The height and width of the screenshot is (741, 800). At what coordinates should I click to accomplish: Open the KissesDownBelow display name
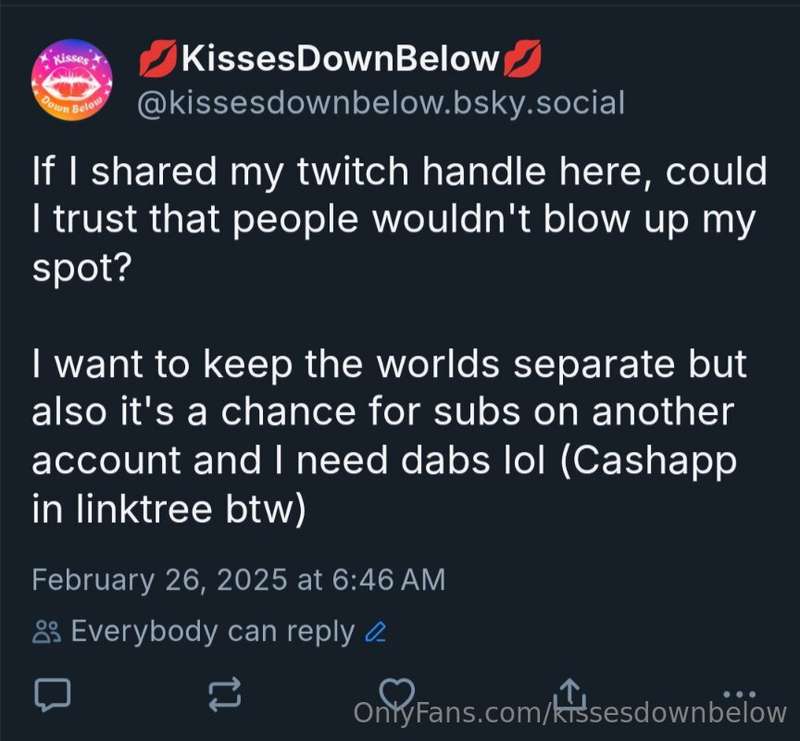(x=340, y=59)
